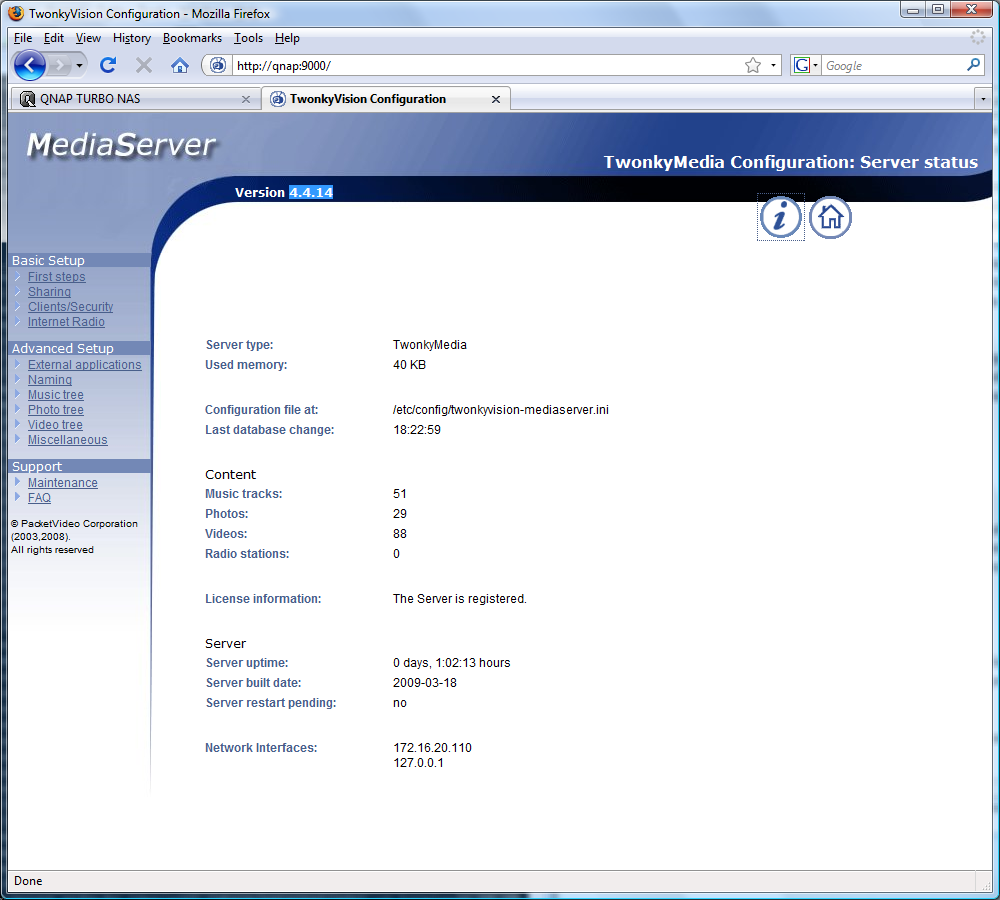Open the Edit menu

coord(54,38)
